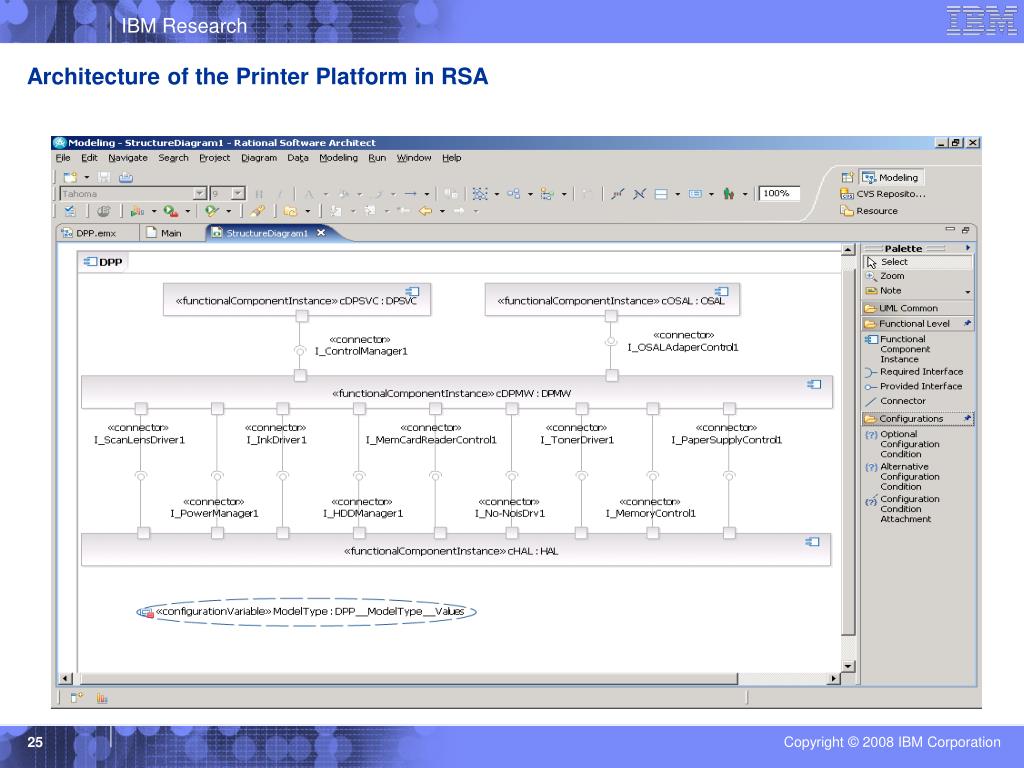Screen dimensions: 1024x768
Task: Open the Modeling menu
Action: pyautogui.click(x=338, y=158)
